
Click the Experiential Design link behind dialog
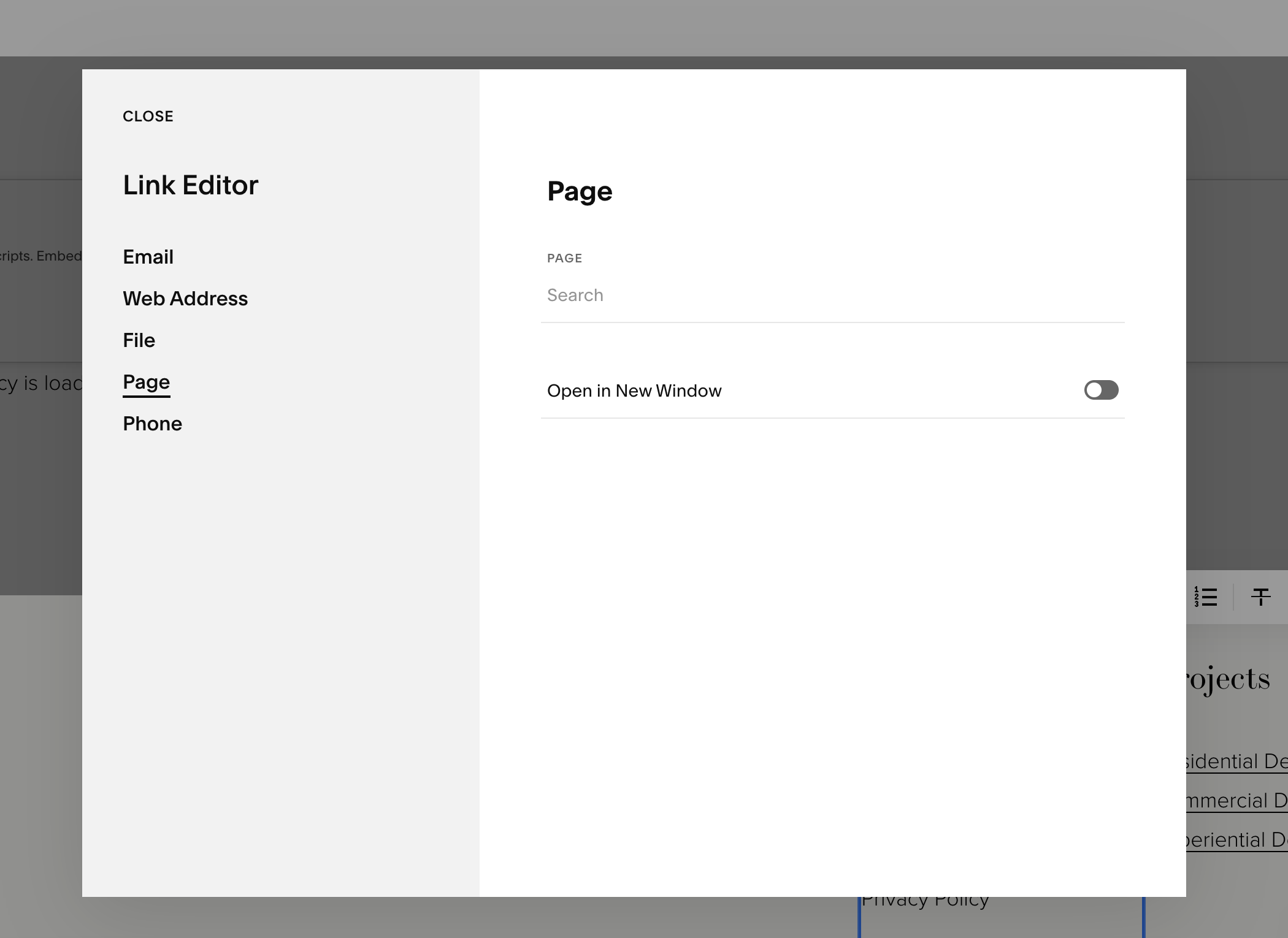pos(1236,840)
